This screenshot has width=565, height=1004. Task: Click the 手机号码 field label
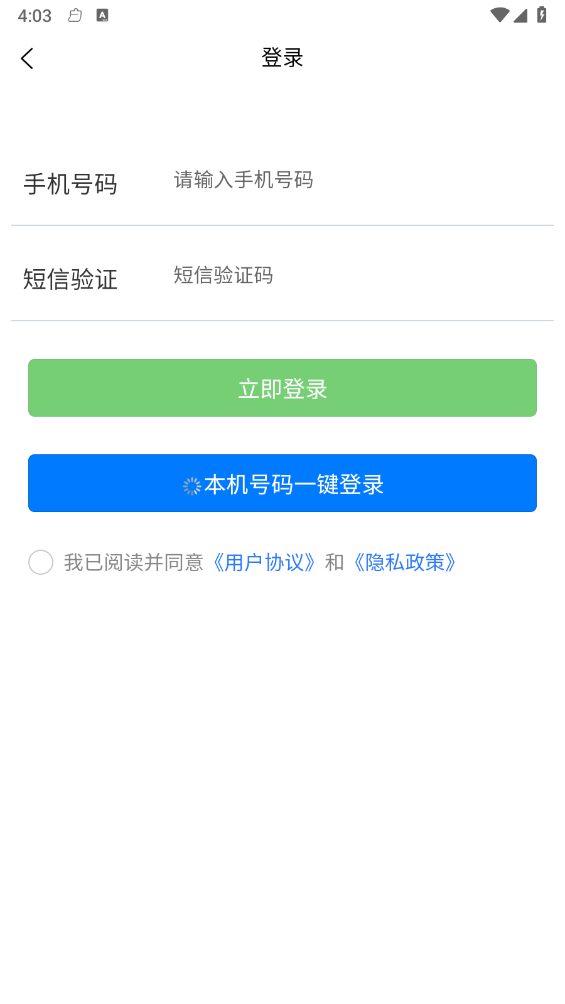70,184
